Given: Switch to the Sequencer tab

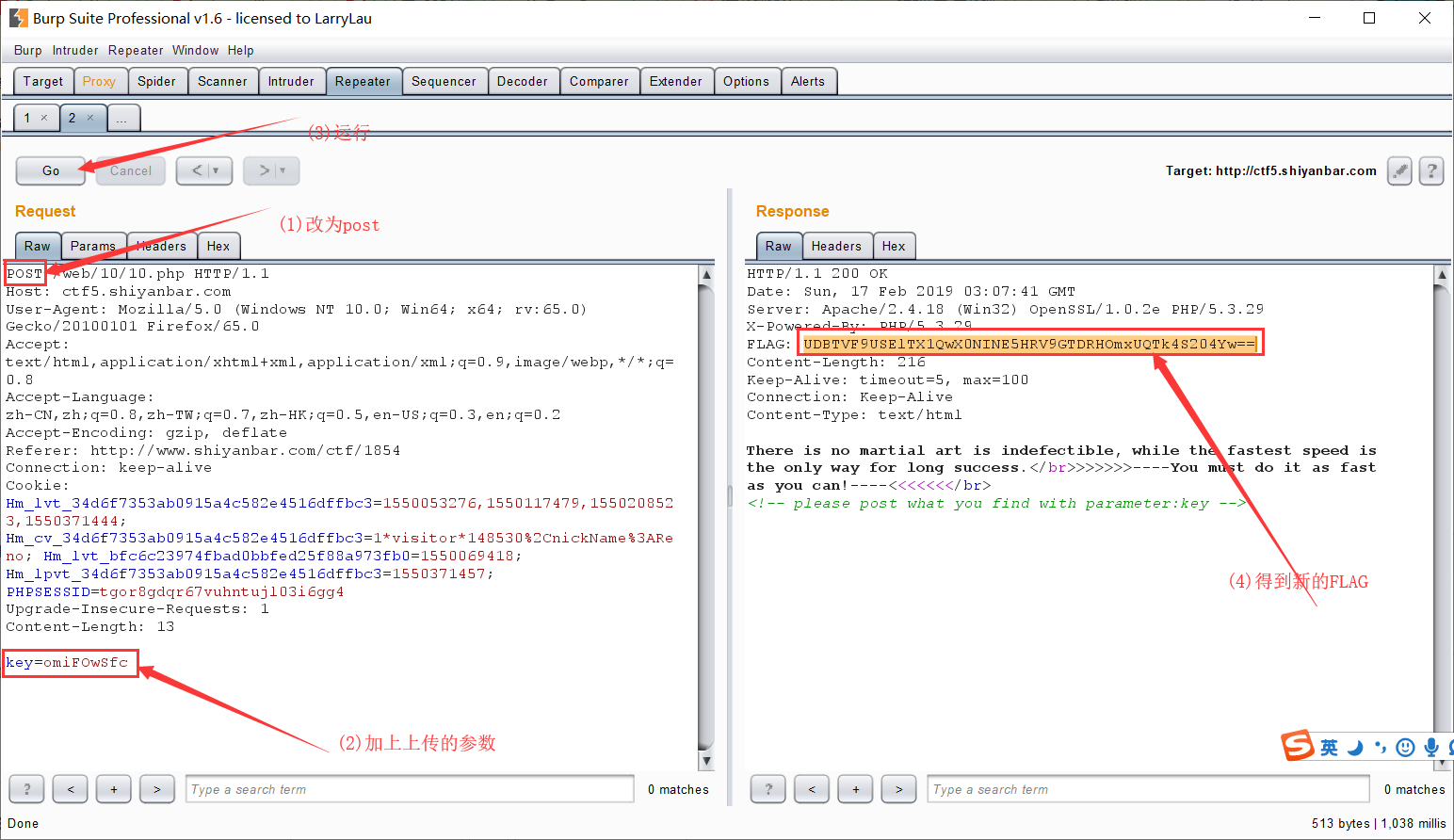Looking at the screenshot, I should pyautogui.click(x=444, y=81).
